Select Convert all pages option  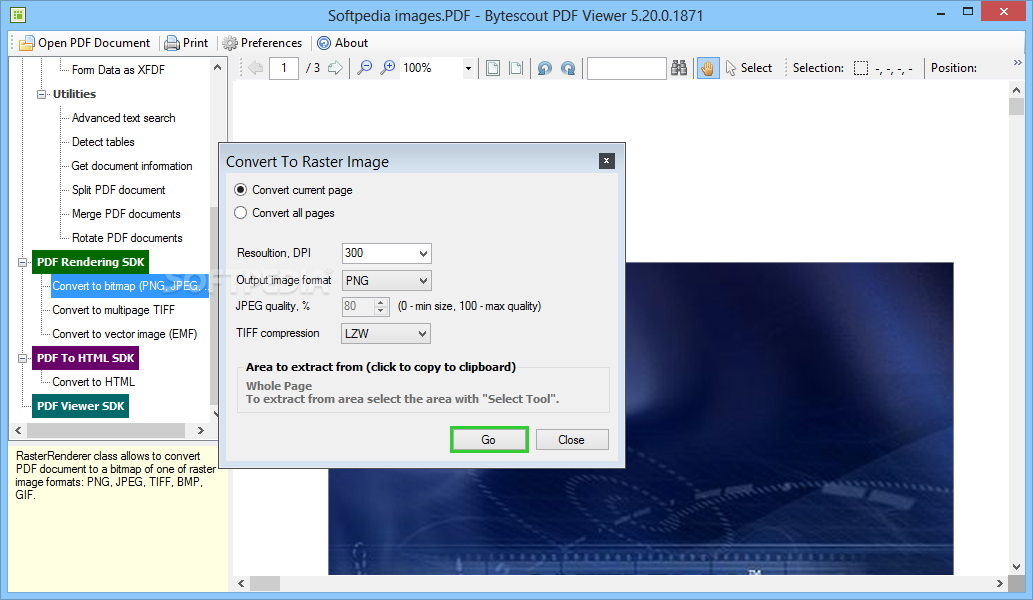285,213
